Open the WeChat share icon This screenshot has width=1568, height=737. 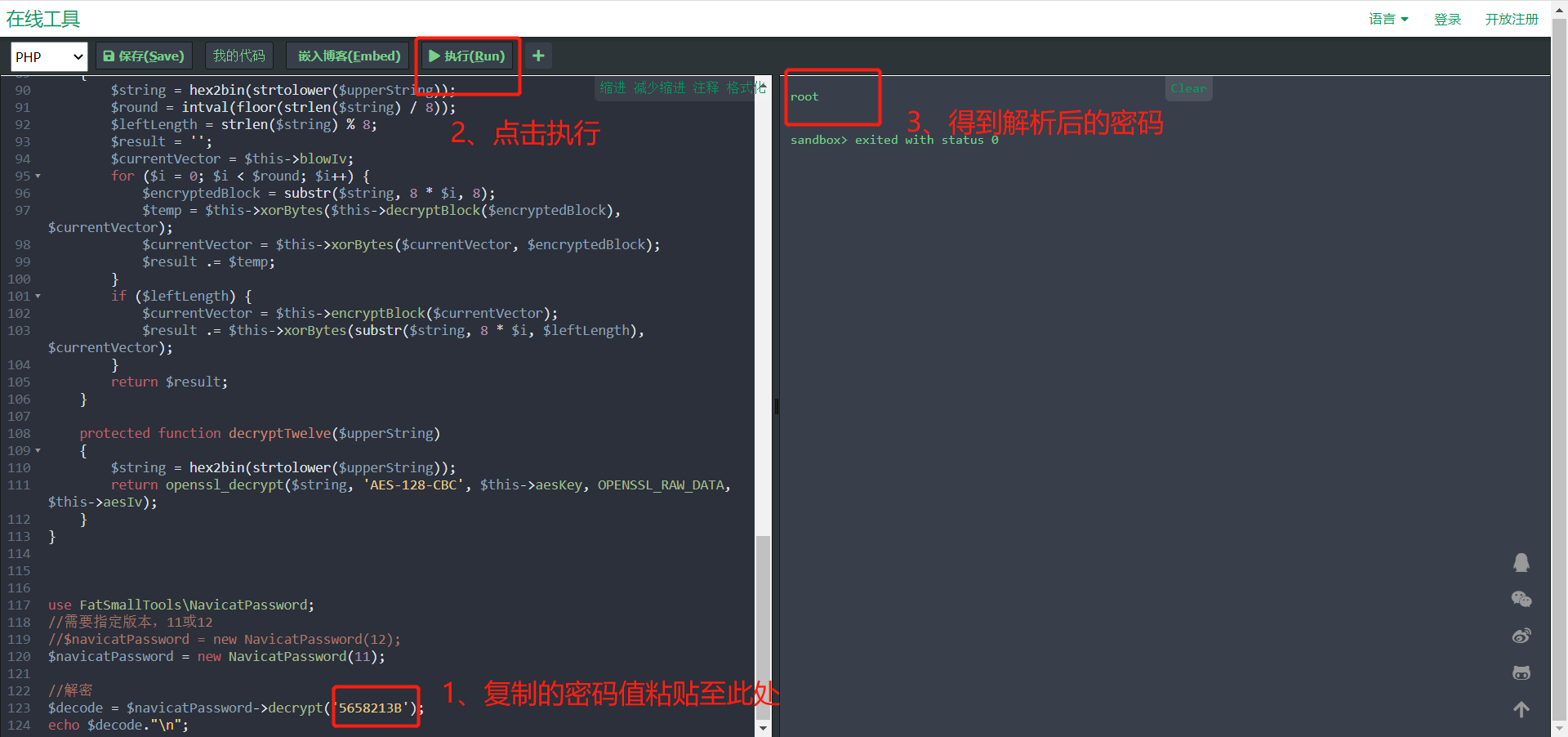point(1521,599)
